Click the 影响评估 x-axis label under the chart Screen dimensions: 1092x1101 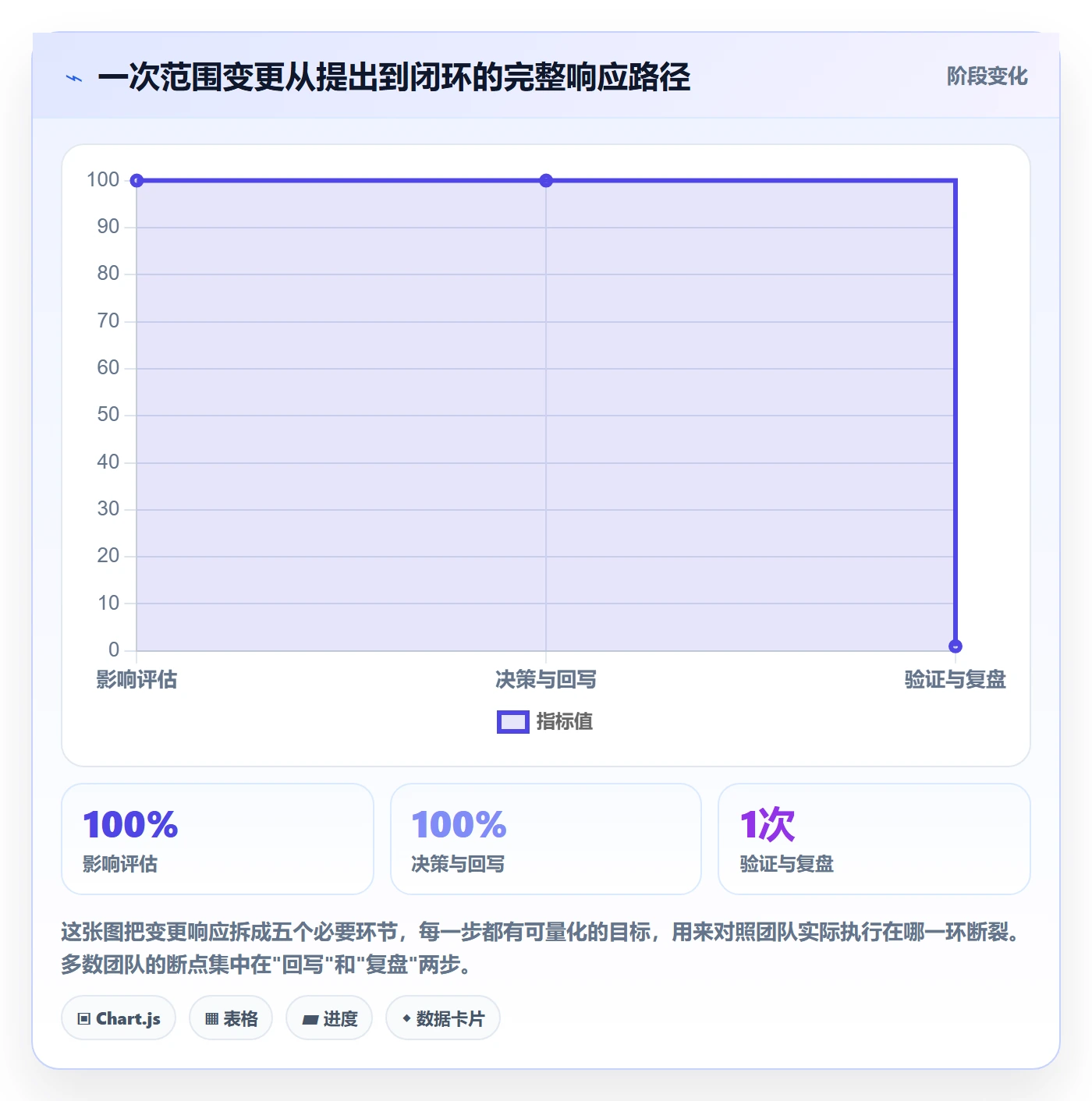click(136, 680)
